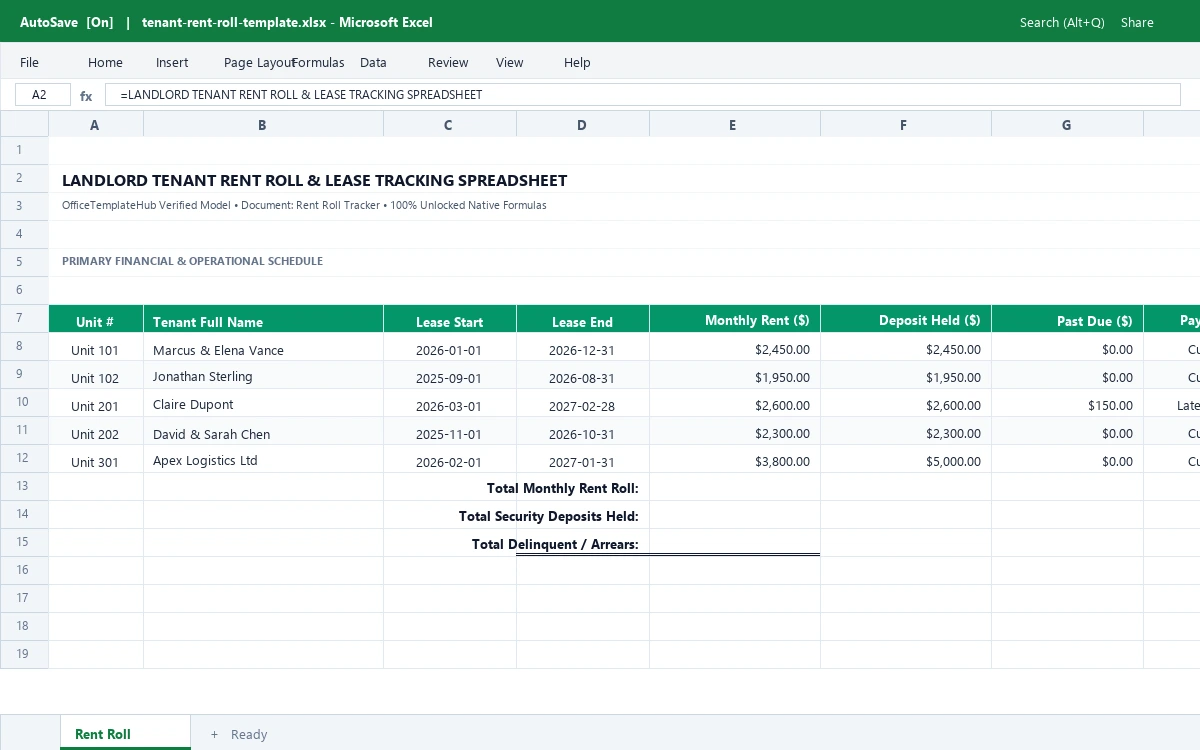The height and width of the screenshot is (750, 1200).
Task: Select row 19 header
Action: [x=24, y=654]
